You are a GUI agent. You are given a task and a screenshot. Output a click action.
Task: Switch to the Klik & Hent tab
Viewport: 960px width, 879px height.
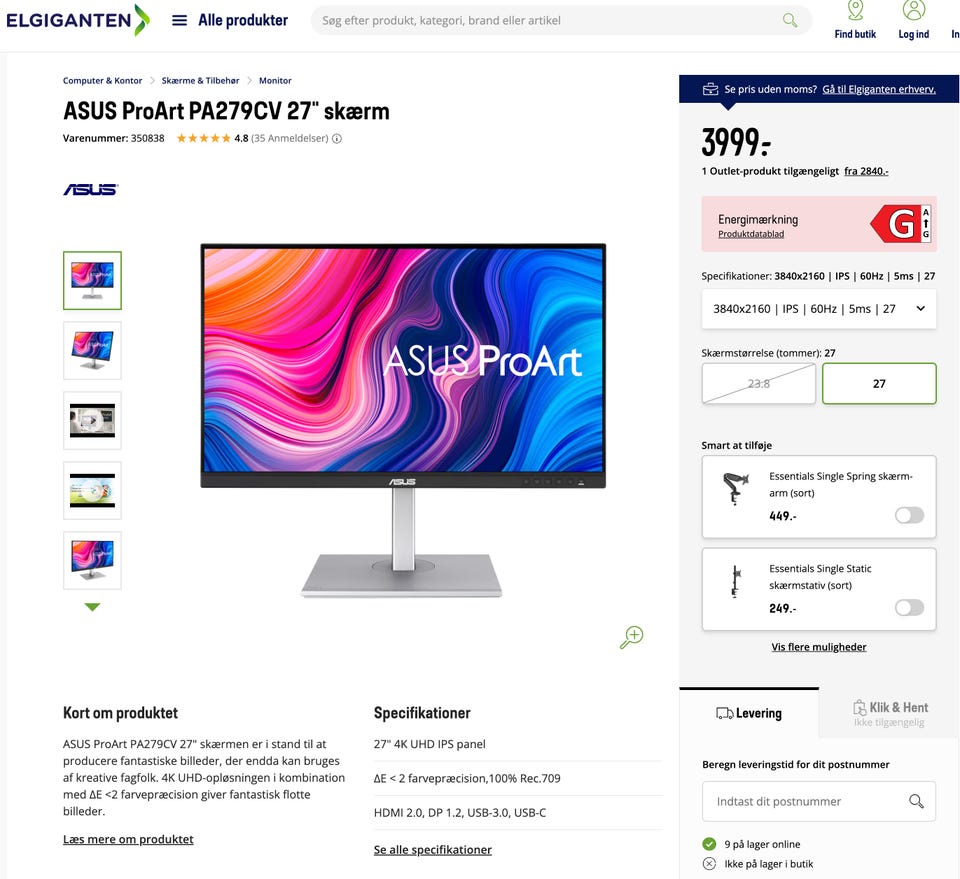point(890,713)
